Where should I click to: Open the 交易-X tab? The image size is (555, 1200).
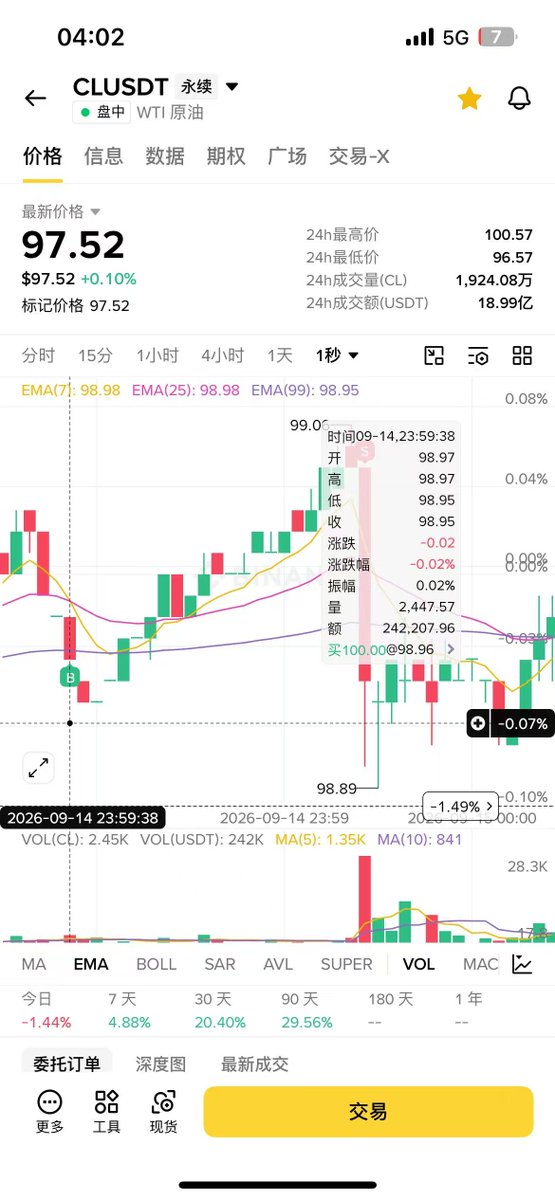[359, 156]
